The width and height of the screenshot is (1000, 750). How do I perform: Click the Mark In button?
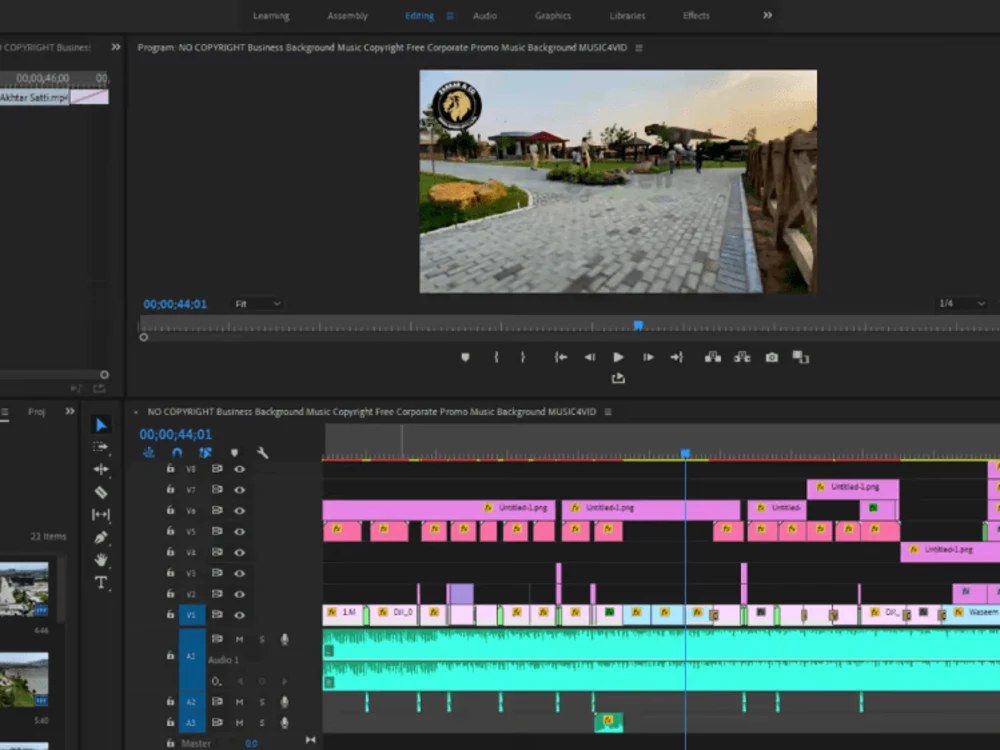pos(496,357)
